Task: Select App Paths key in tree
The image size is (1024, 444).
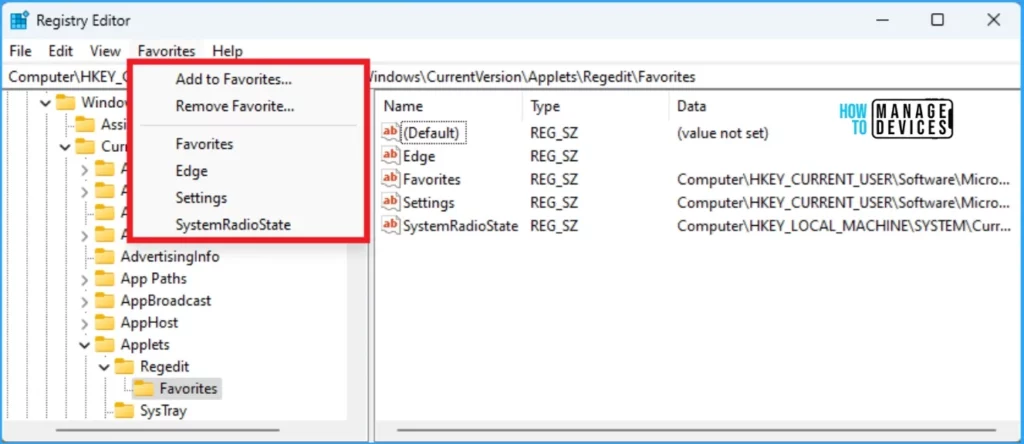Action: pyautogui.click(x=153, y=279)
